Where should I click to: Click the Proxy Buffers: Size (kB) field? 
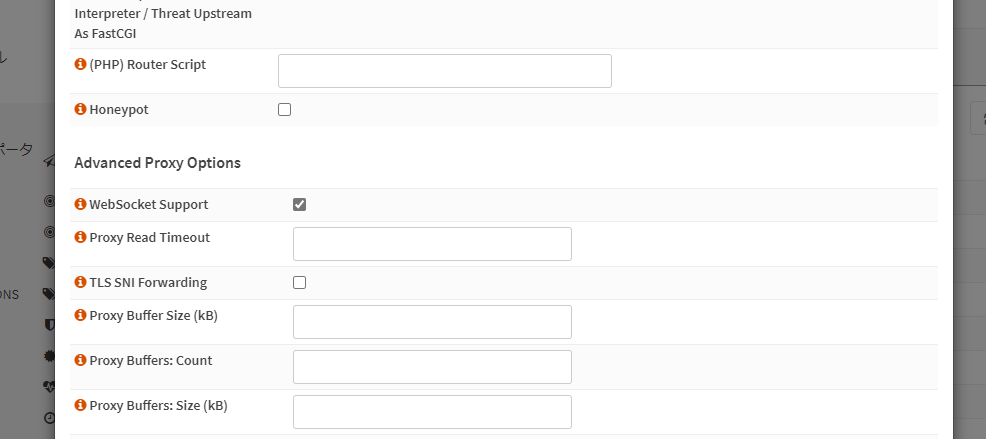pyautogui.click(x=432, y=412)
